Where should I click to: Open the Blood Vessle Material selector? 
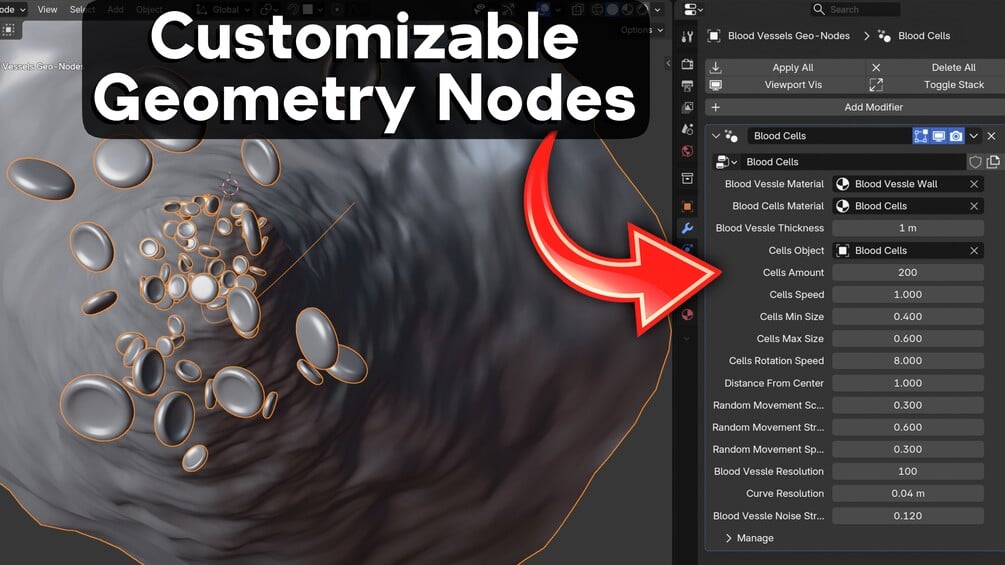coord(908,184)
